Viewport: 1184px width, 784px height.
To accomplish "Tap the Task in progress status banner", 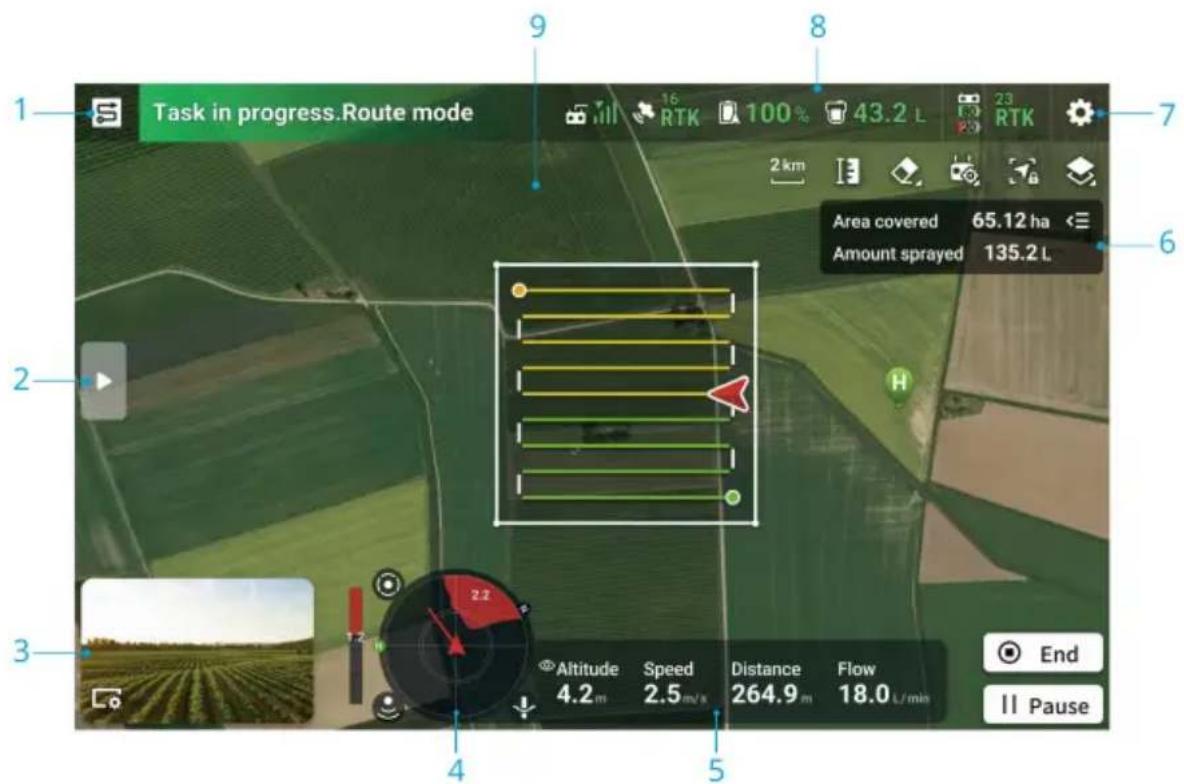I will (x=313, y=113).
